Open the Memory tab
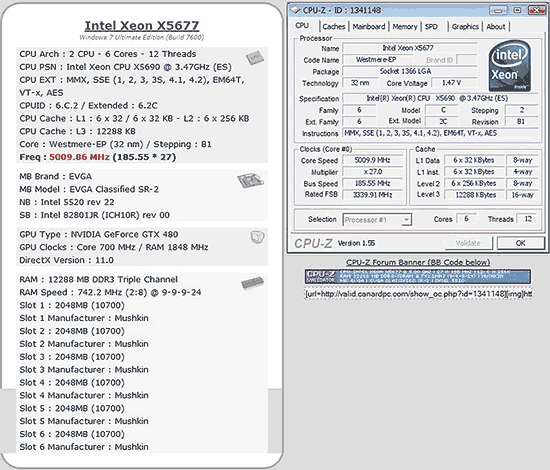The width and height of the screenshot is (550, 470). click(405, 27)
